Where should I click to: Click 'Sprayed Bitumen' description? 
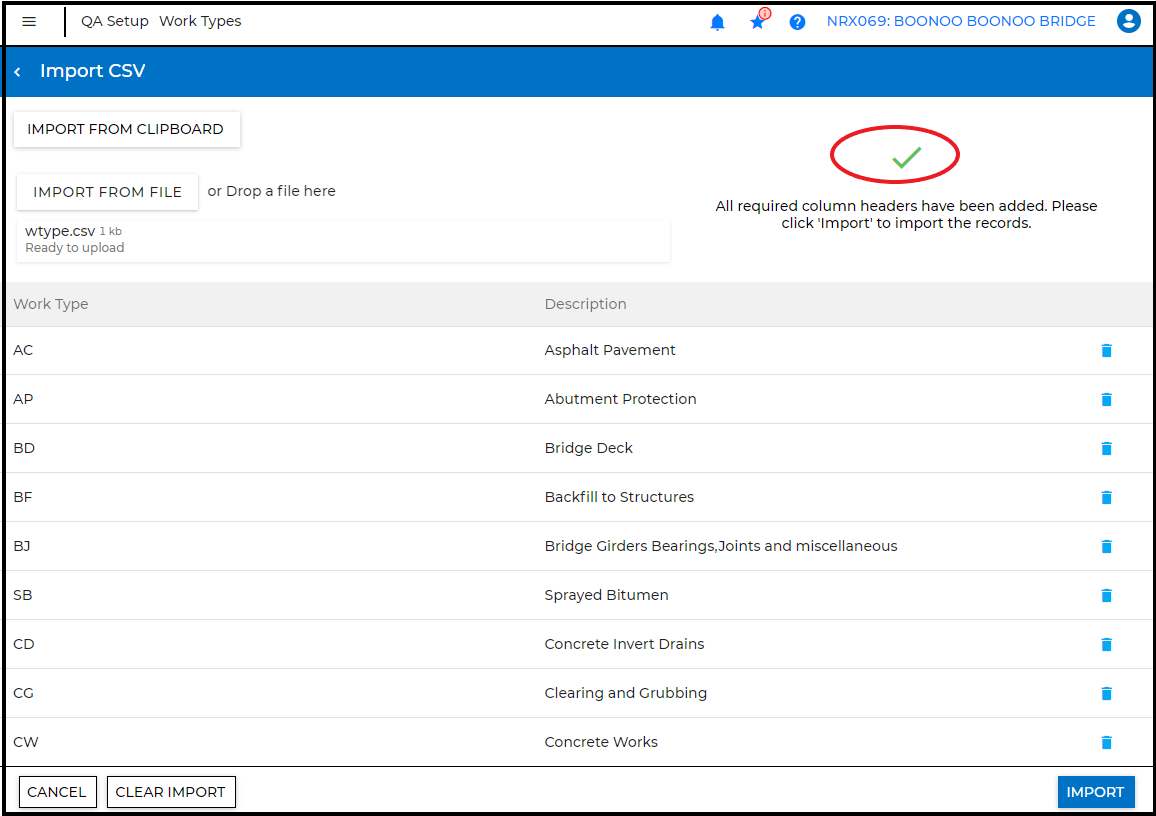(606, 595)
